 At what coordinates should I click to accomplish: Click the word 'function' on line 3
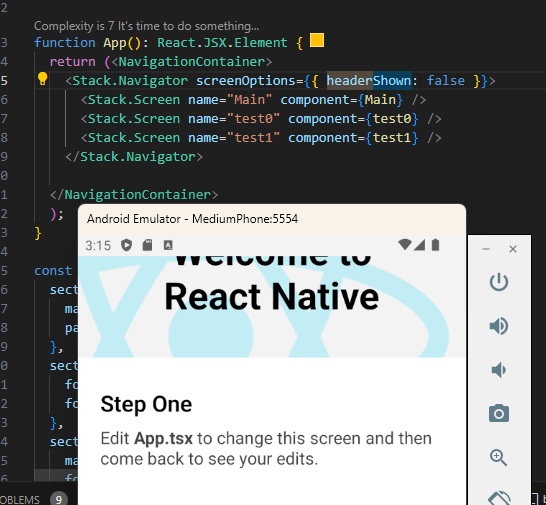[x=65, y=43]
